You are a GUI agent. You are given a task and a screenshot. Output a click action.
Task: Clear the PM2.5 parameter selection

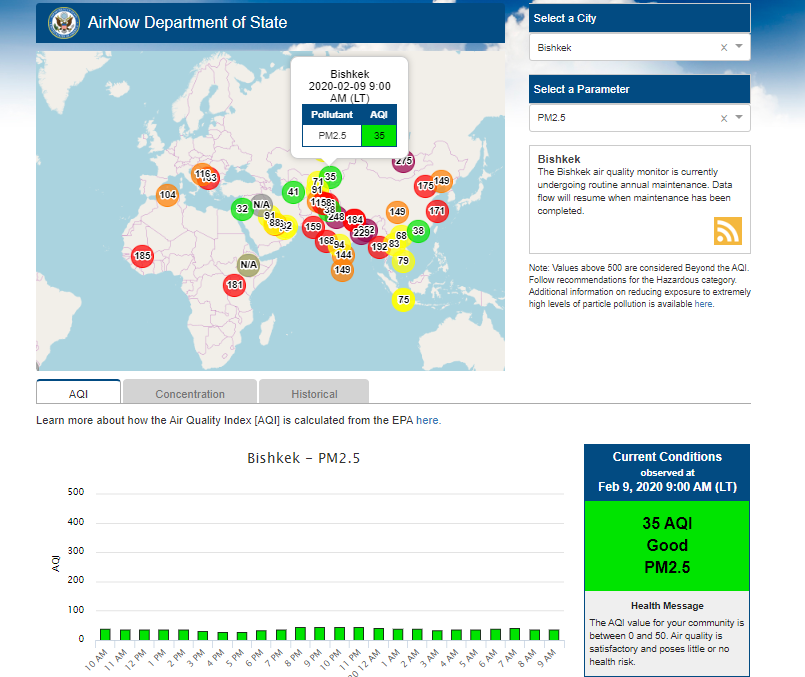723,119
